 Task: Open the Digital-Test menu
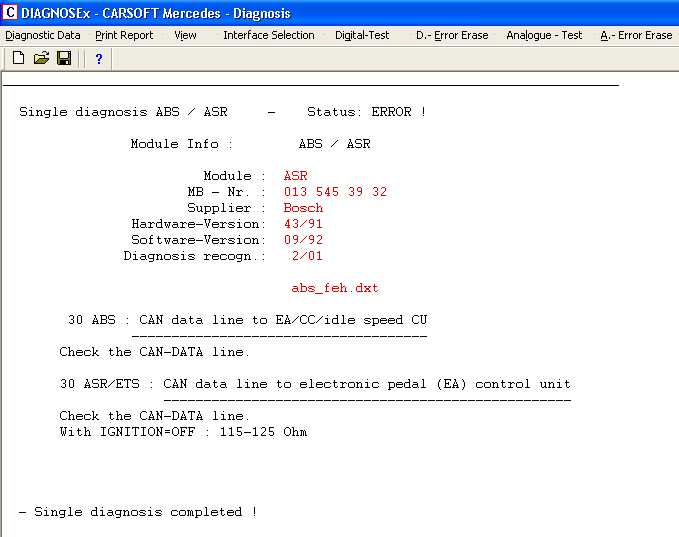(364, 35)
